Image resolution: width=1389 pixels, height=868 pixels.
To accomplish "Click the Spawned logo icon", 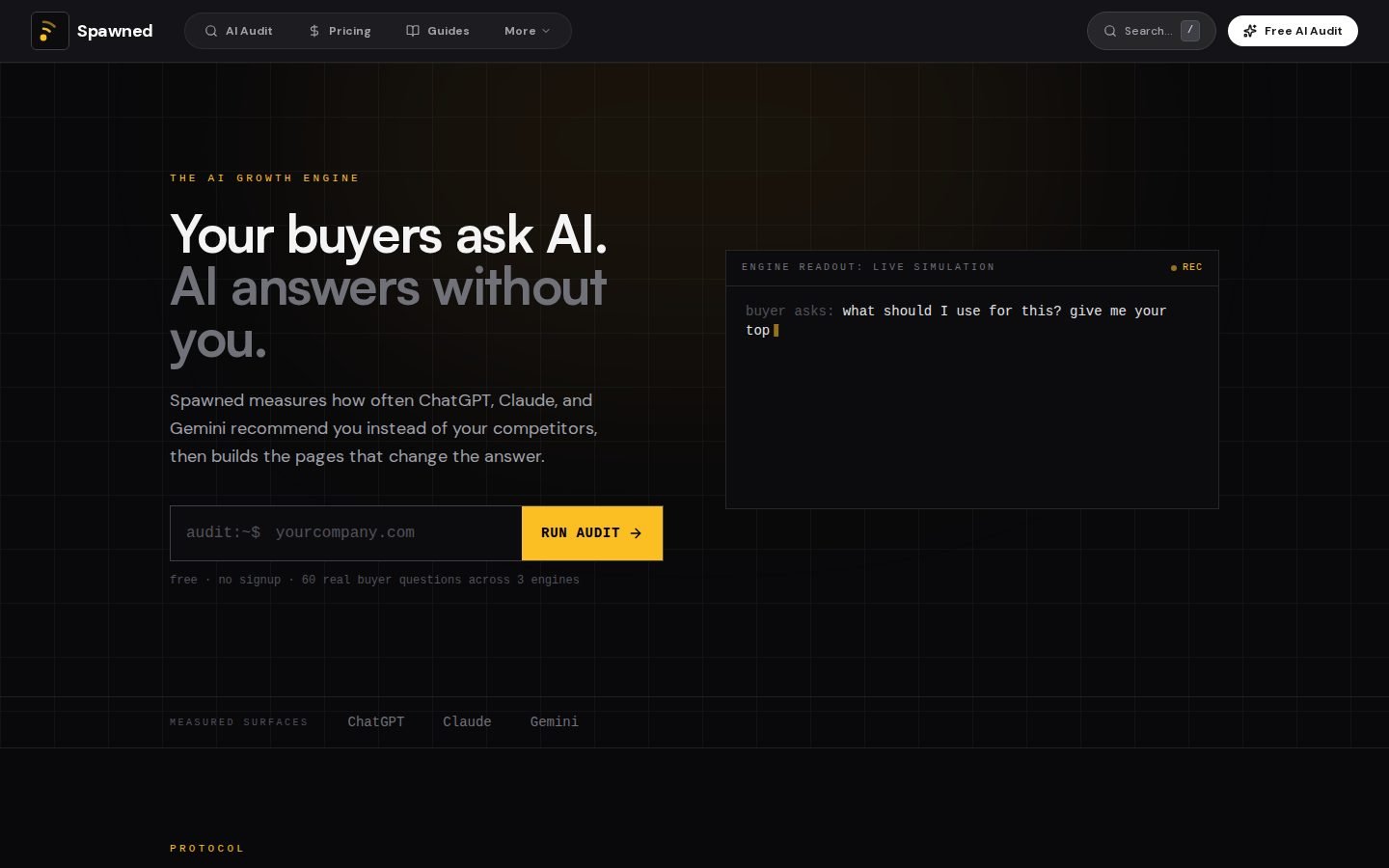I will coord(50,31).
